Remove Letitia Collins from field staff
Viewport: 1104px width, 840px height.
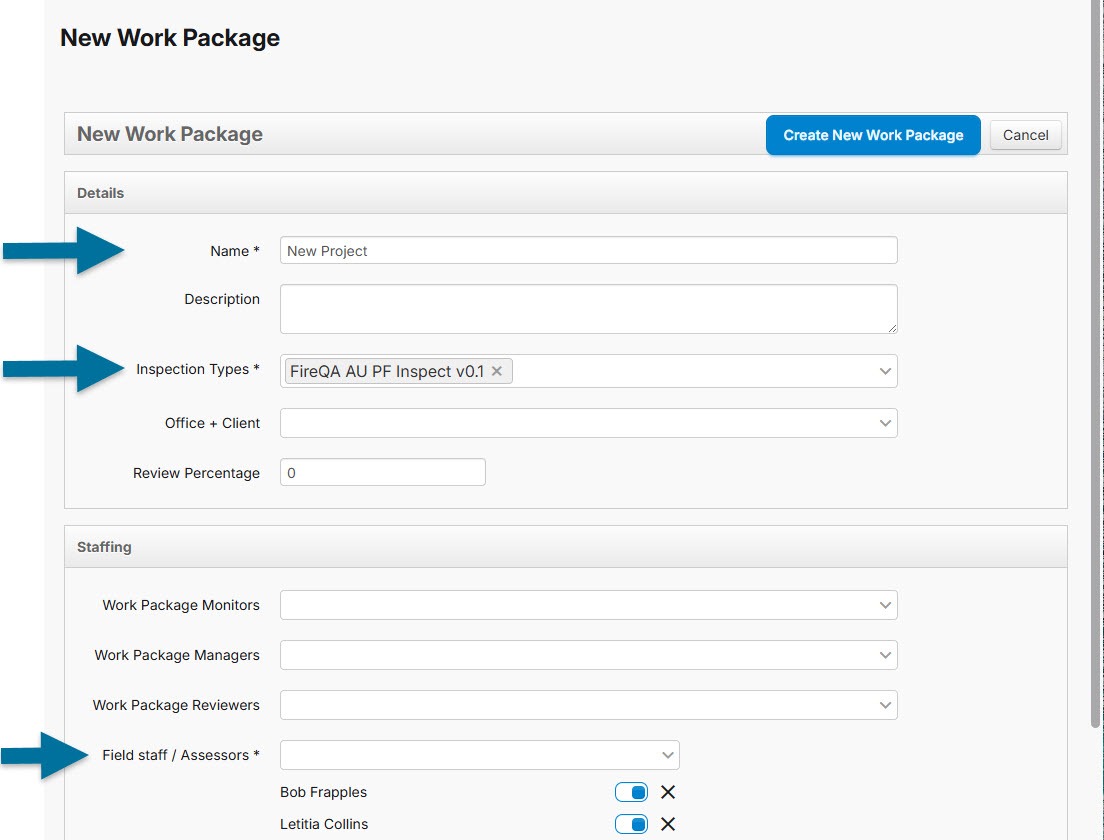[668, 824]
